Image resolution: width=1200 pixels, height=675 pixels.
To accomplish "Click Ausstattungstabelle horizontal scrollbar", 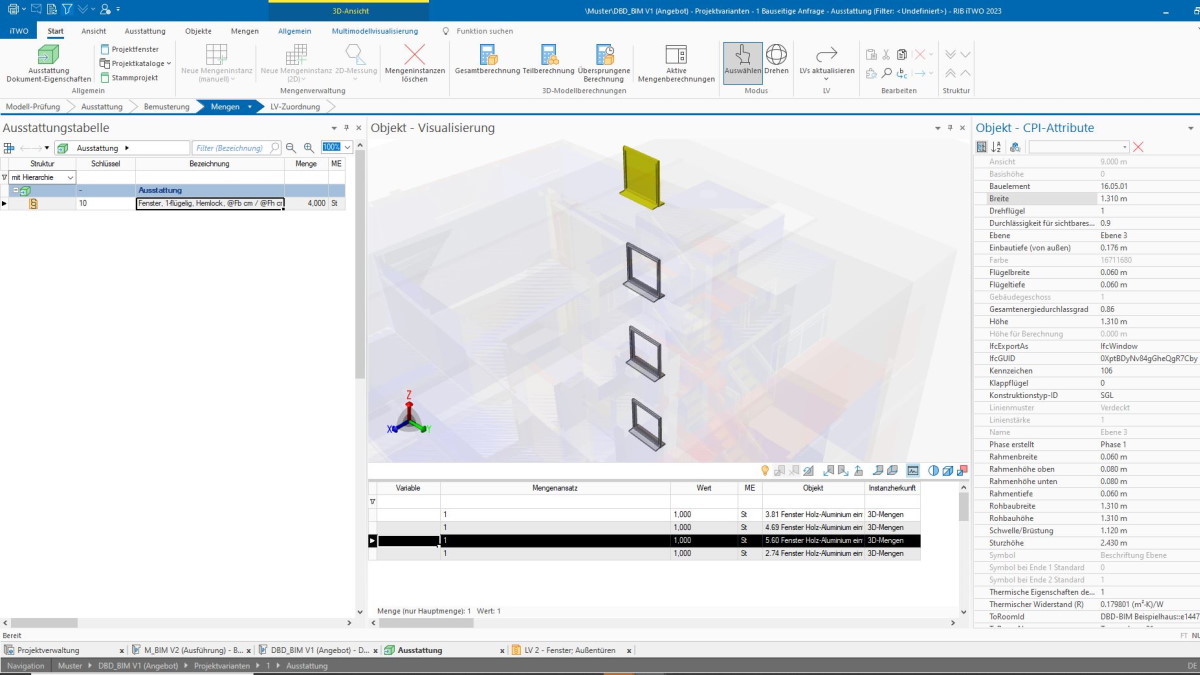I will [x=44, y=623].
